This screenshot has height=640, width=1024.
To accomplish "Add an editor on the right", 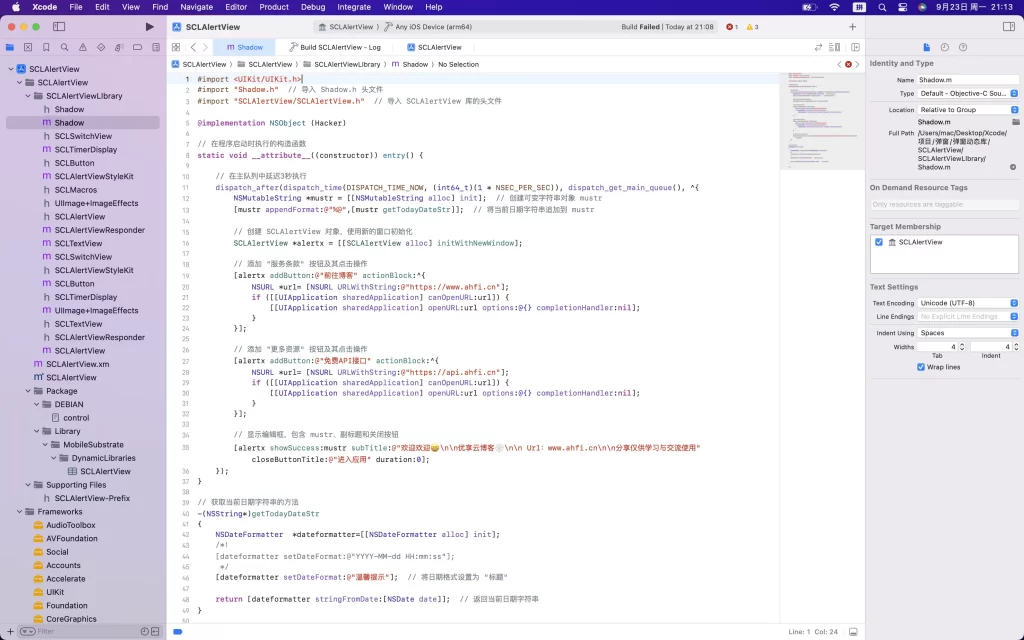I will [x=856, y=47].
